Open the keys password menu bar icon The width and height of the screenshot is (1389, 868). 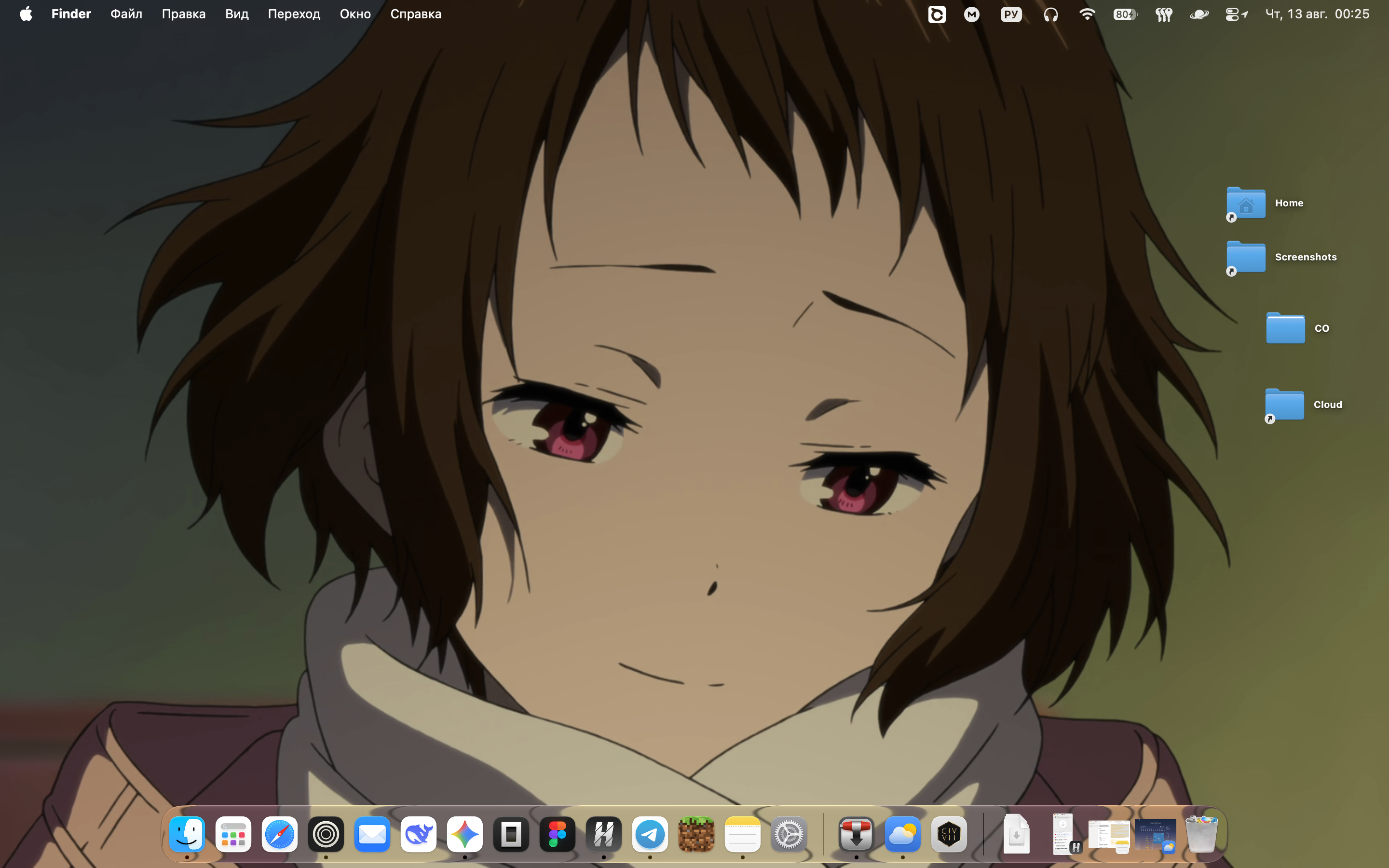pos(1163,14)
